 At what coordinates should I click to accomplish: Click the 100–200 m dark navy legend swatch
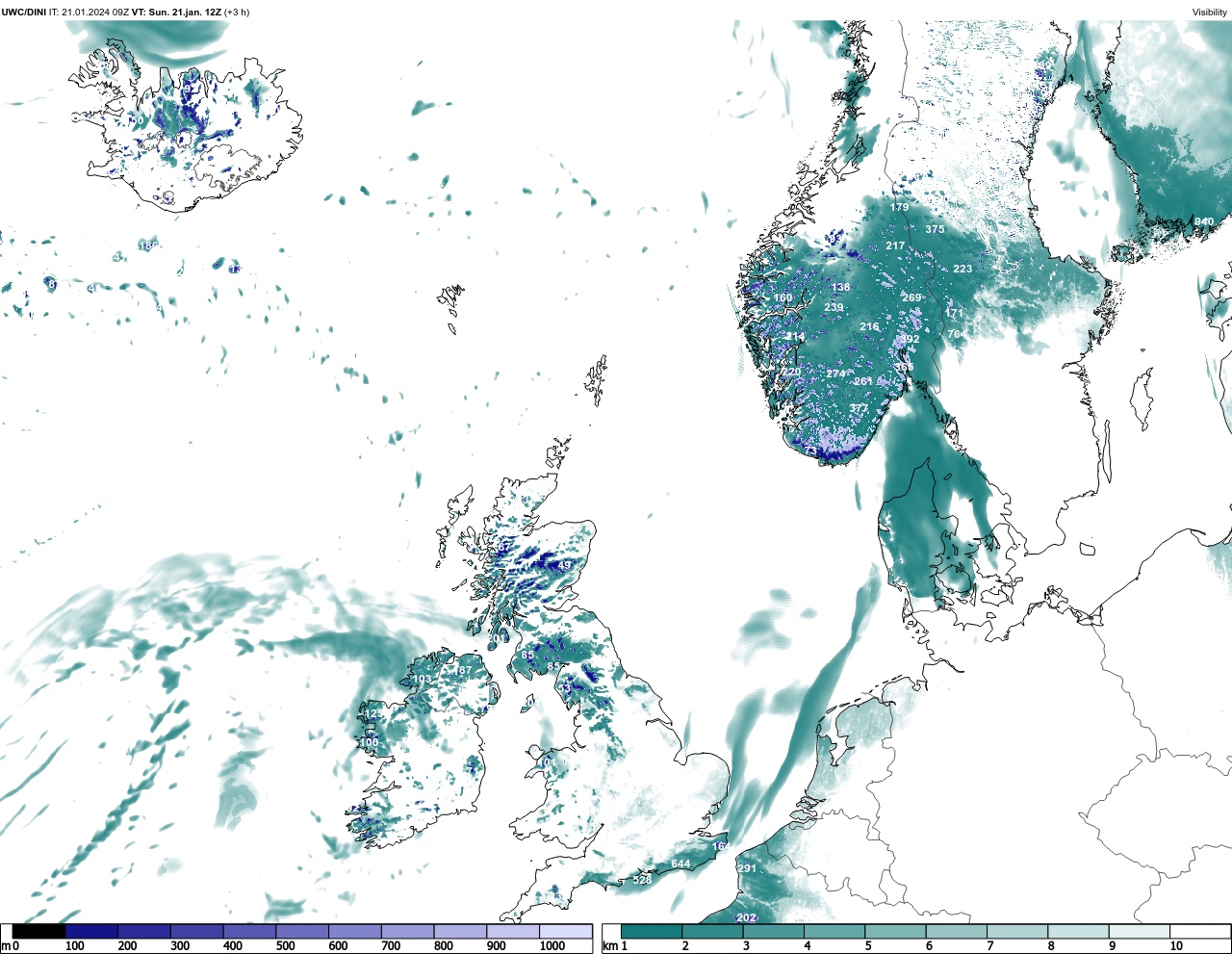click(91, 932)
